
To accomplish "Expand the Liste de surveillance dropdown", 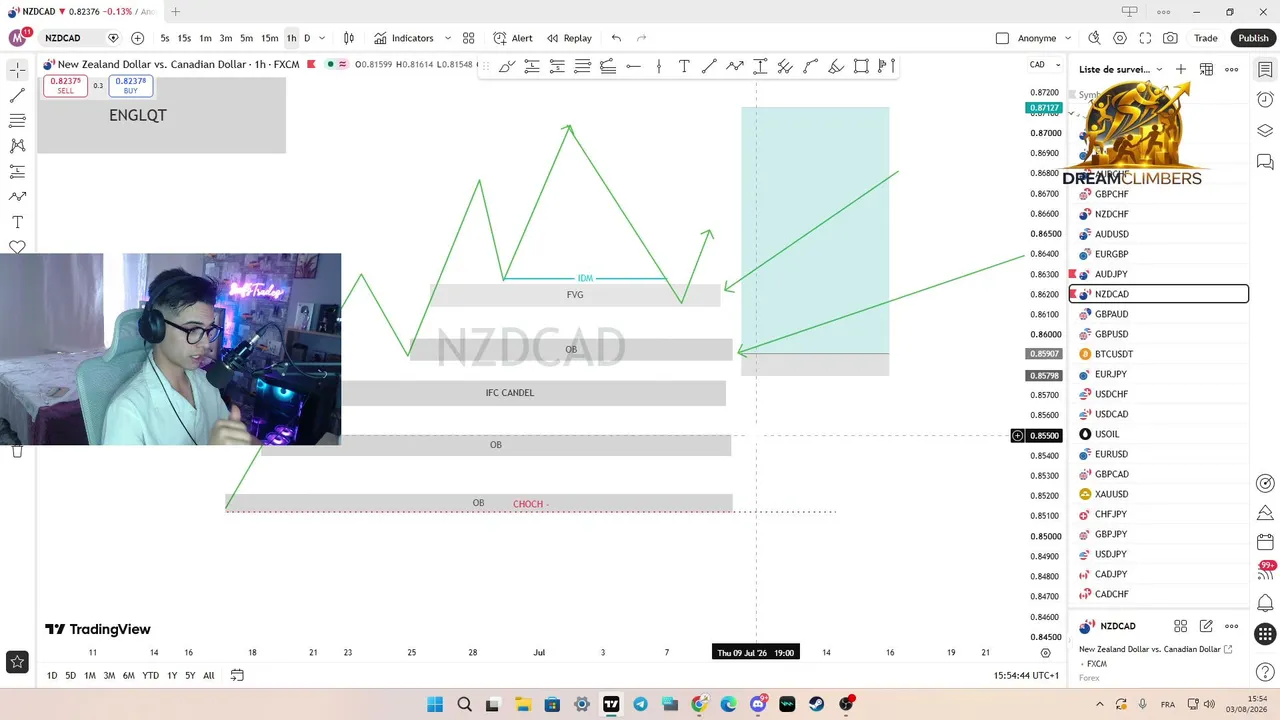I will (x=1159, y=69).
